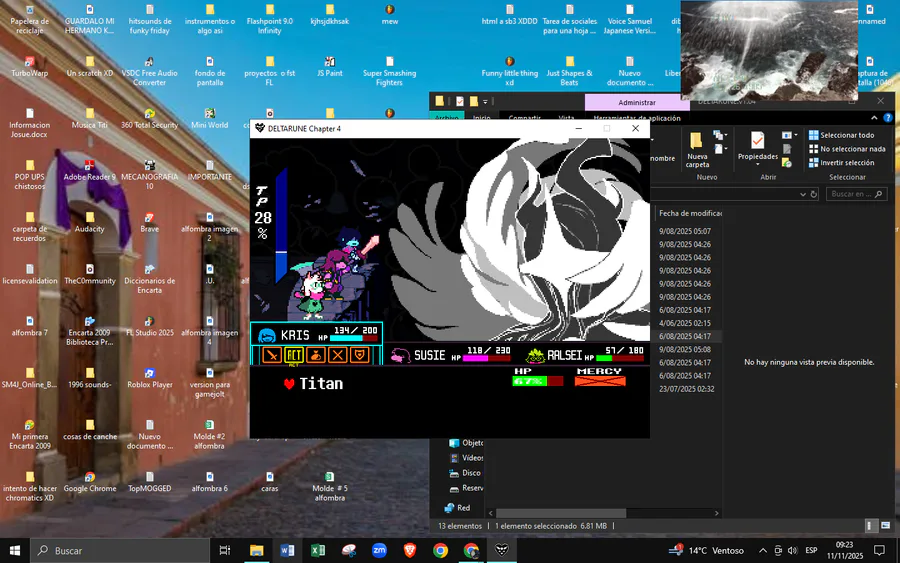
Task: Open Word from the taskbar
Action: (287, 550)
